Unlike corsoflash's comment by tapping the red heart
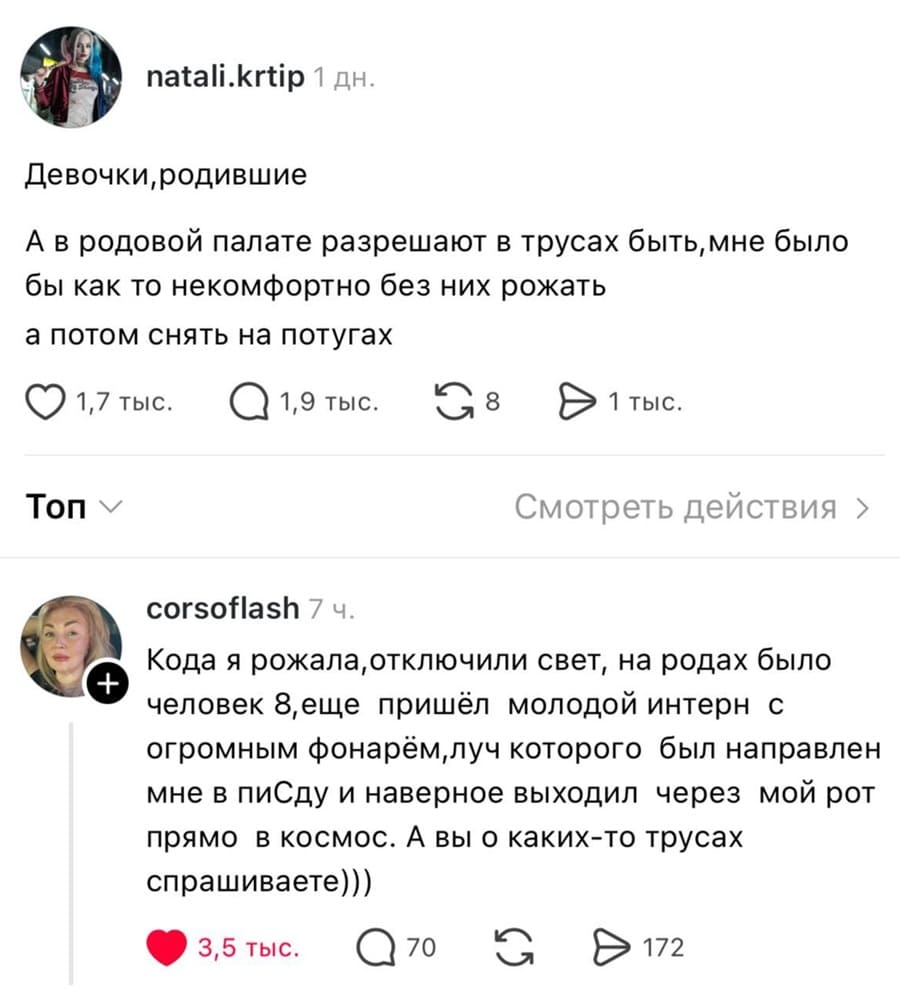This screenshot has width=900, height=998. [170, 944]
